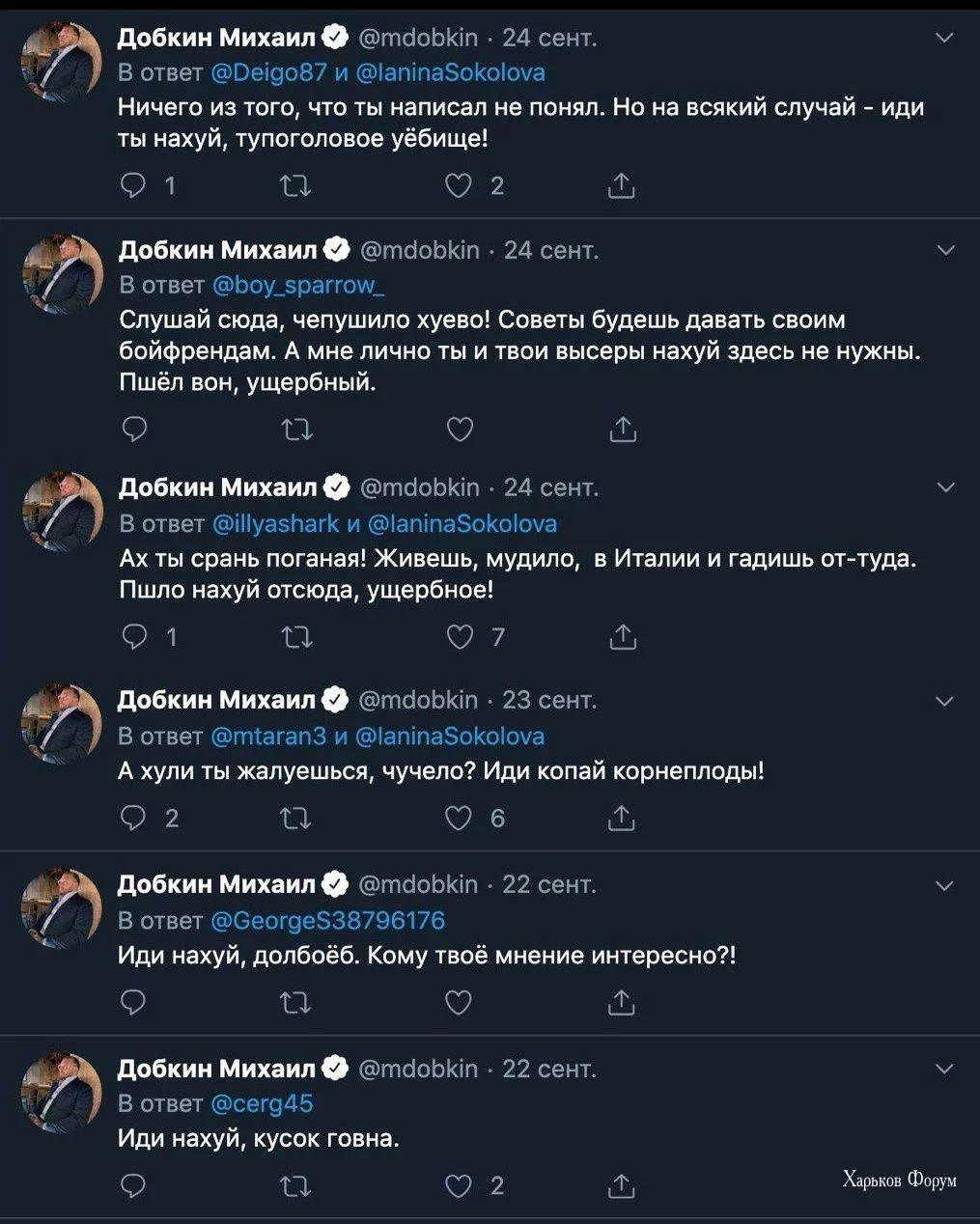Screen dimensions: 980x1224
Task: Open the avatar on the first tweet
Action: click(x=61, y=62)
